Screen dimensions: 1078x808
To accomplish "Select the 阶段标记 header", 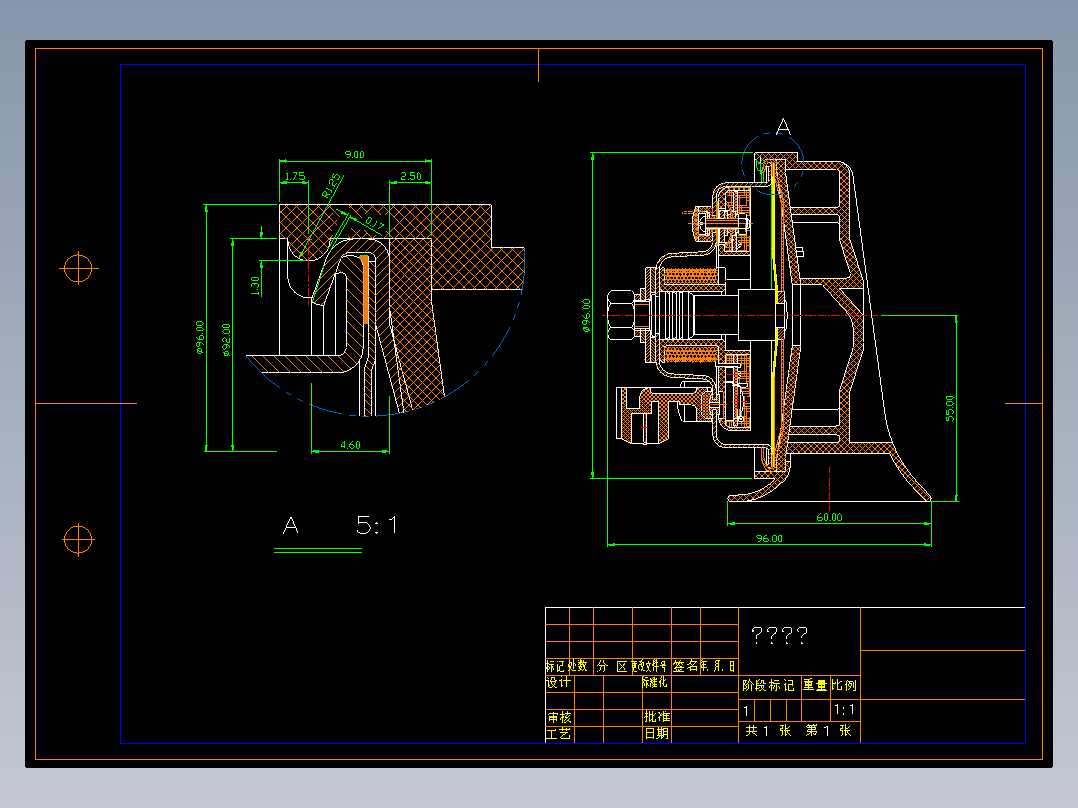I will (x=768, y=686).
